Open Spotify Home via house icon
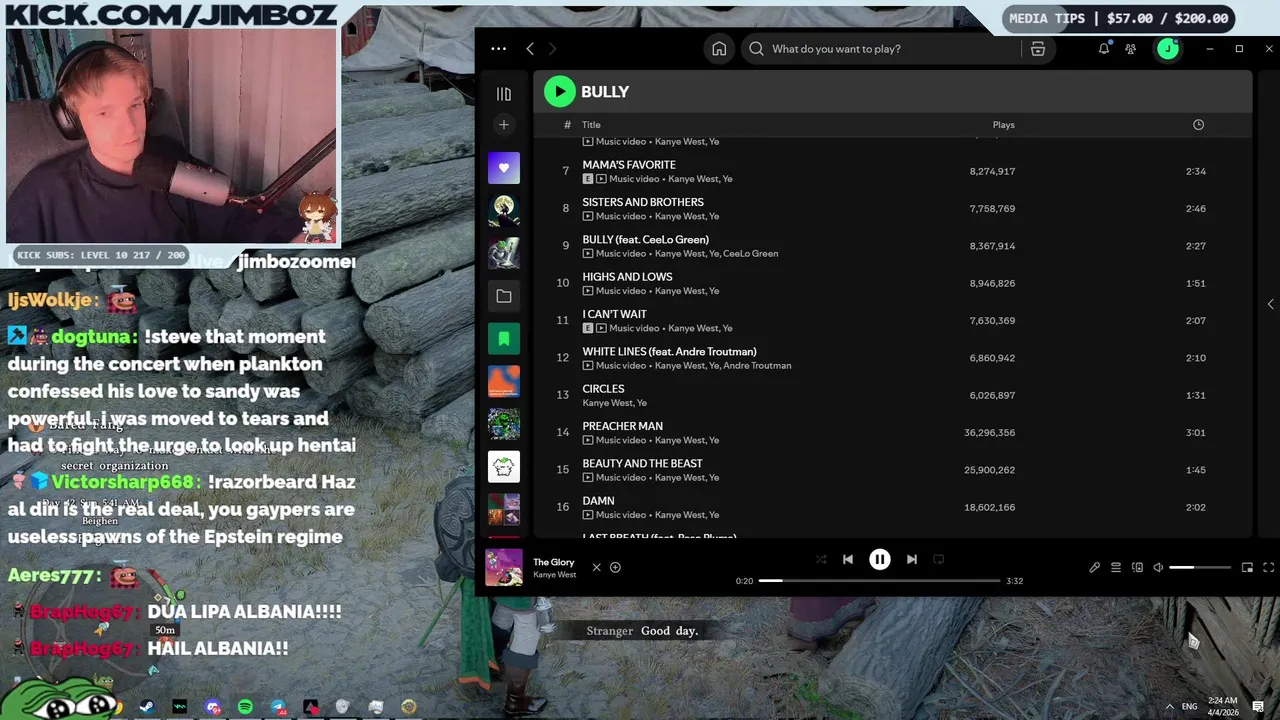Screen dimensions: 1280x720 [719, 49]
